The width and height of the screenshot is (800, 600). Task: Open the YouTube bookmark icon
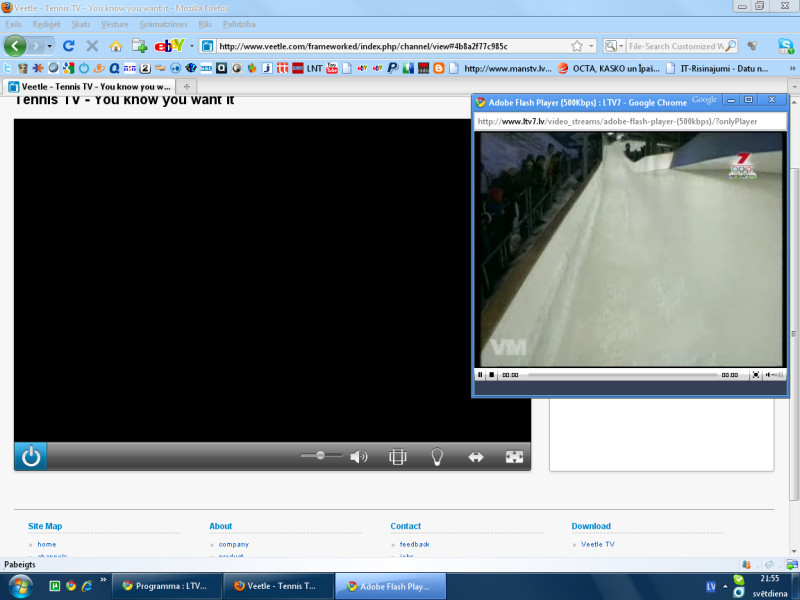coord(332,68)
